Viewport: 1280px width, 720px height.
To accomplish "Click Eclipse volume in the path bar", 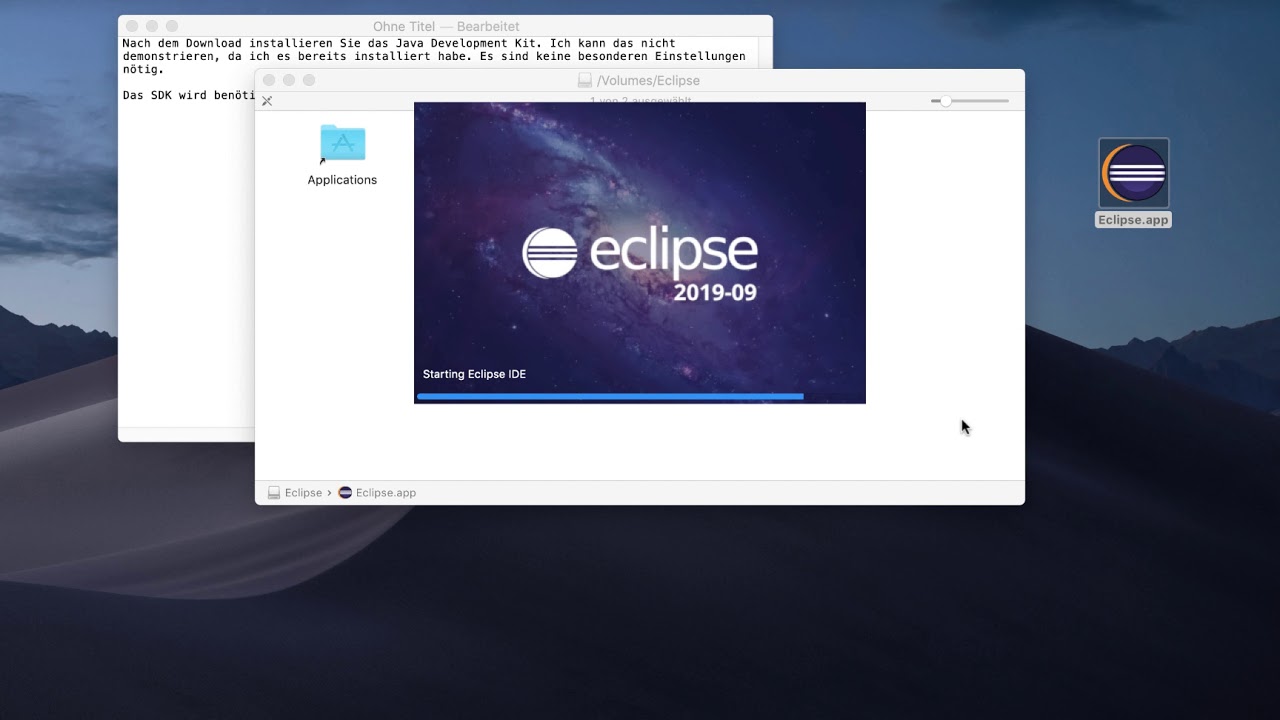I will click(295, 493).
